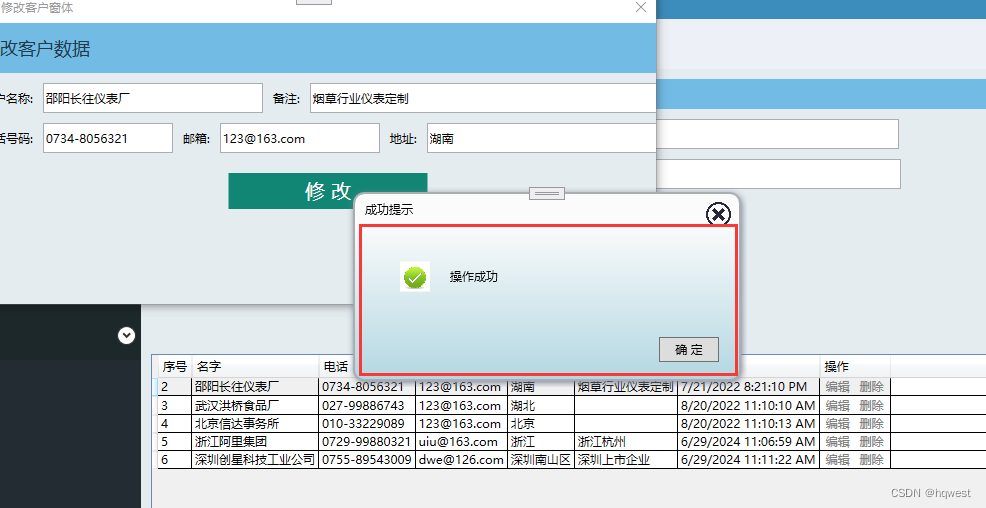Click 删除 for row 武汉洪桥食品厂
The width and height of the screenshot is (986, 508).
click(x=872, y=406)
